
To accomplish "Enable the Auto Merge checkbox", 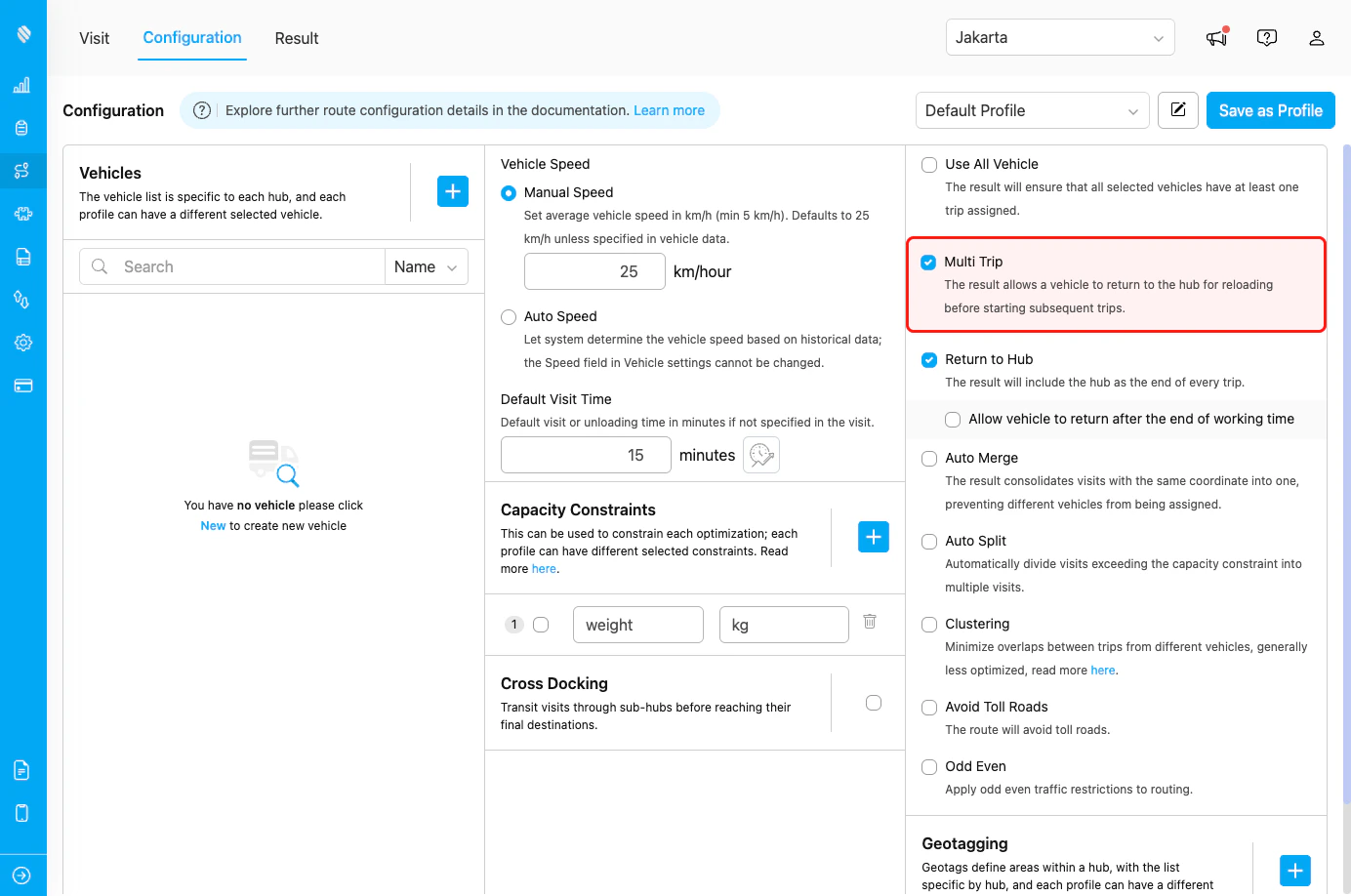I will 929,459.
